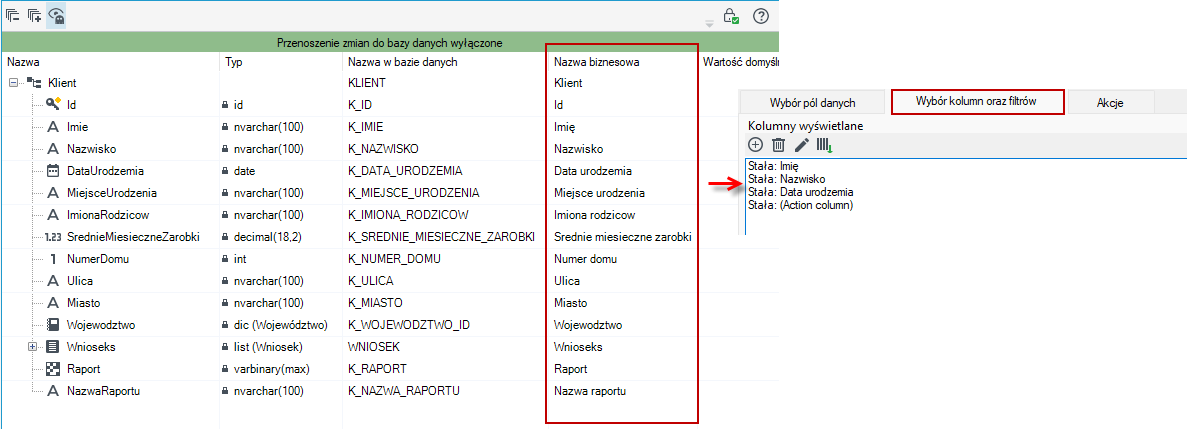Screen dimensions: 1187x429
Task: Click the dictionary icon beside Wojewodztwo
Action: [53, 325]
